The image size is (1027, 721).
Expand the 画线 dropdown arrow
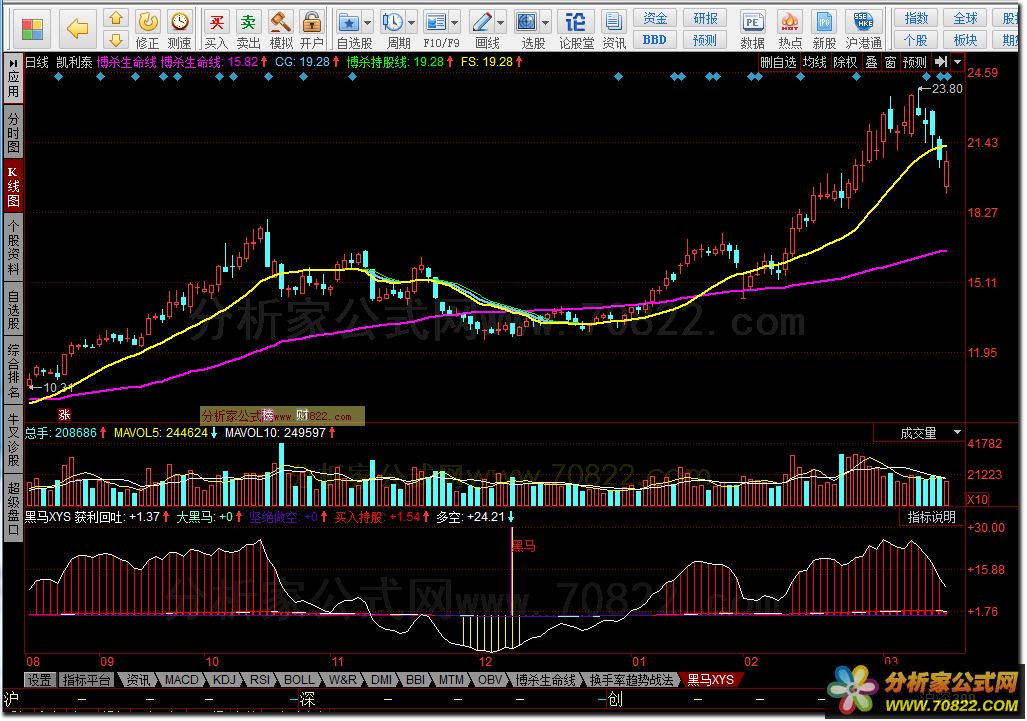point(501,24)
